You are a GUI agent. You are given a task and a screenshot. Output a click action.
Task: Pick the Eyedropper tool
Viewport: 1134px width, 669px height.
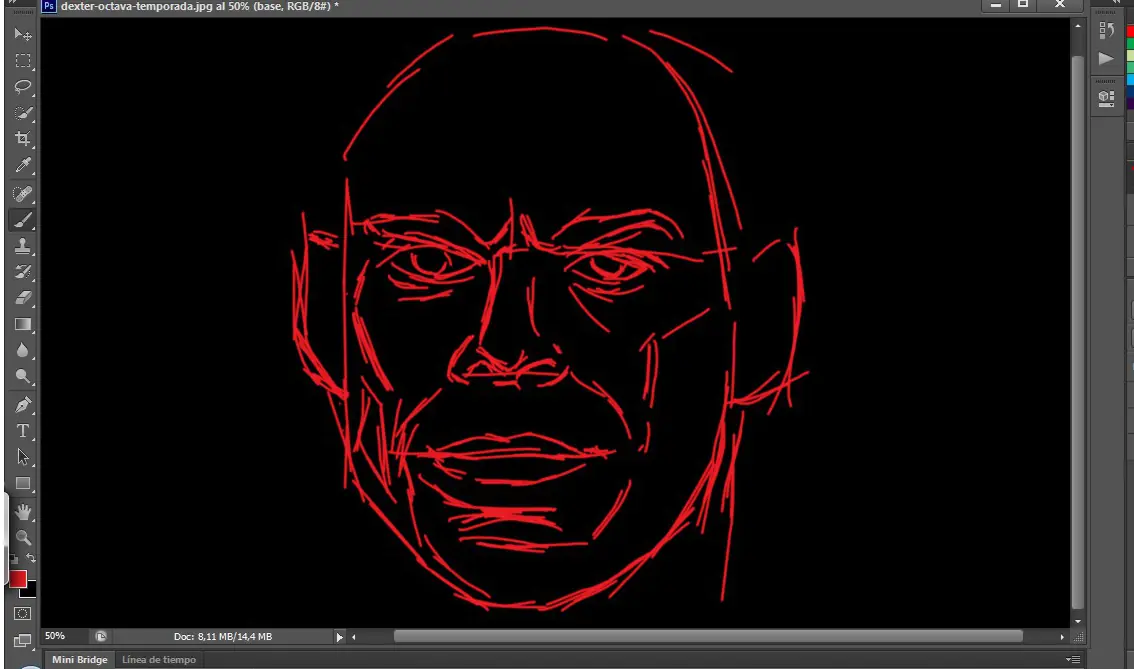tap(22, 165)
